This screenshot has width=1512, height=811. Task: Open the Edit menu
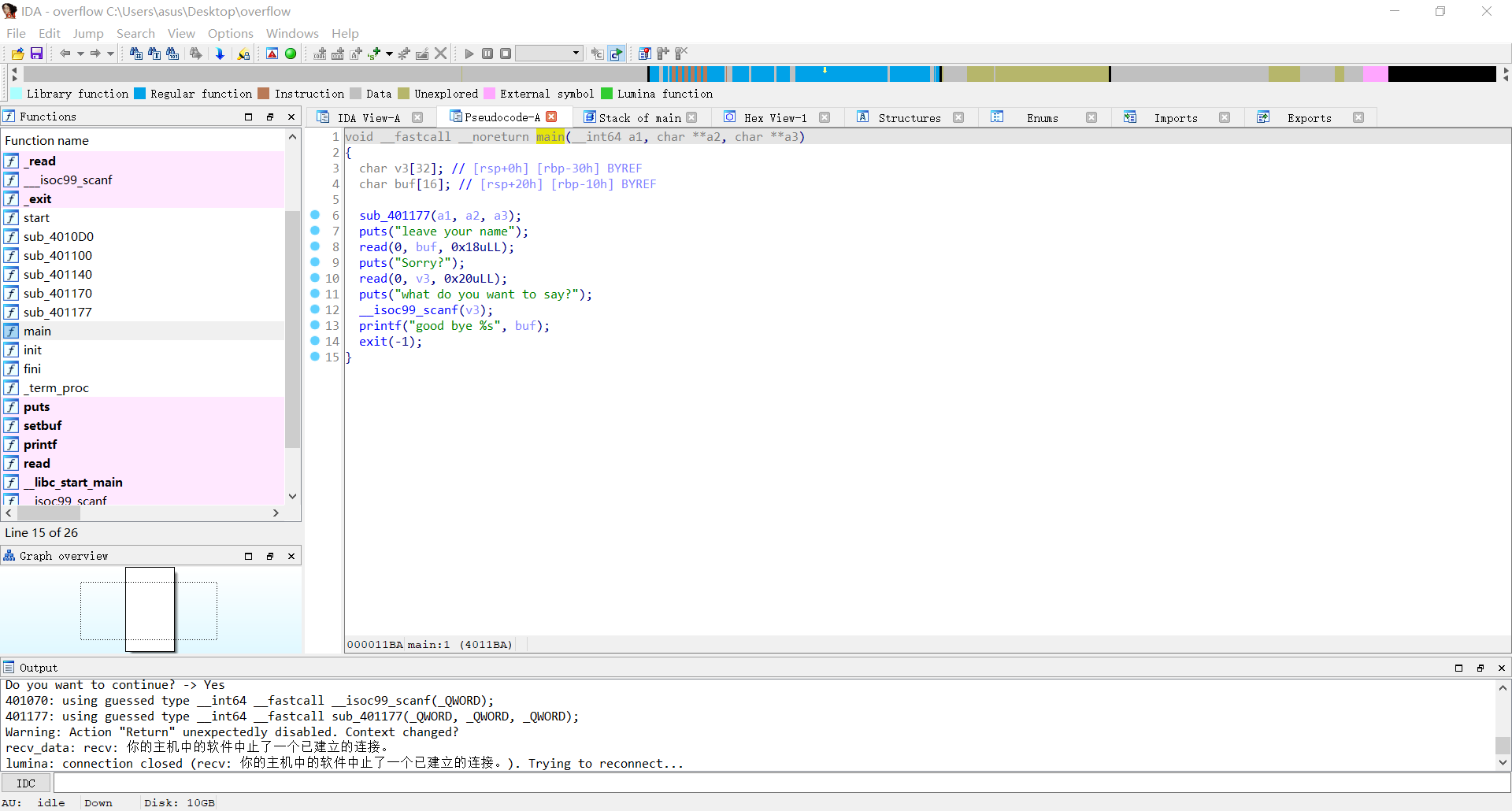50,33
